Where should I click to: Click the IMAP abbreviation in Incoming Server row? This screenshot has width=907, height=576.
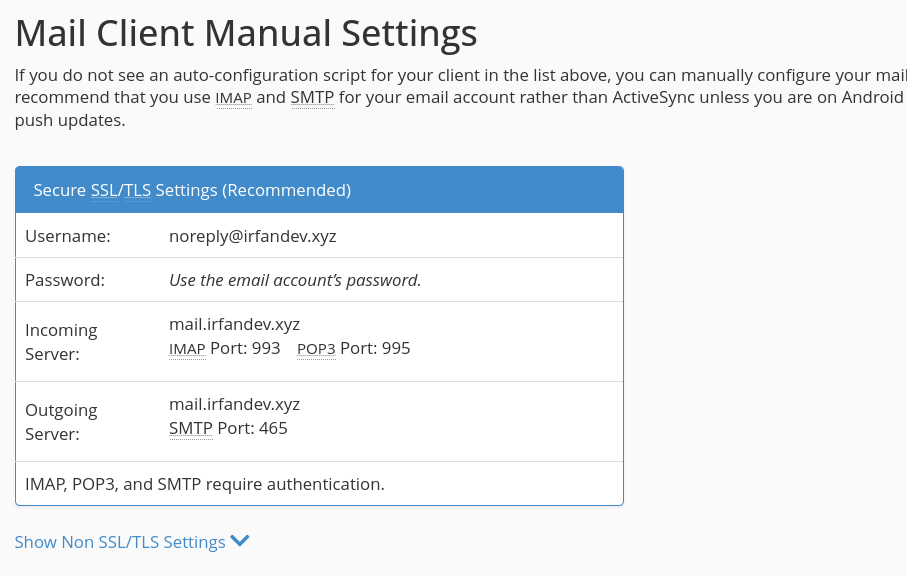[187, 349]
